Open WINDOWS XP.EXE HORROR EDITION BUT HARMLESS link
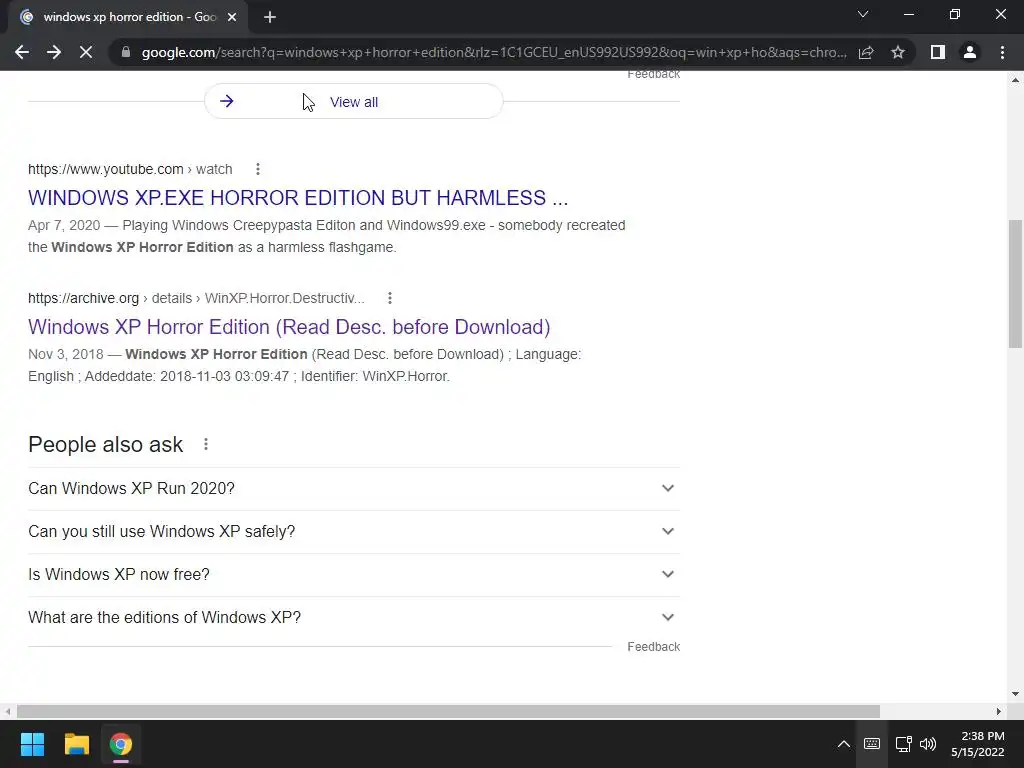This screenshot has width=1024, height=768. (x=298, y=198)
